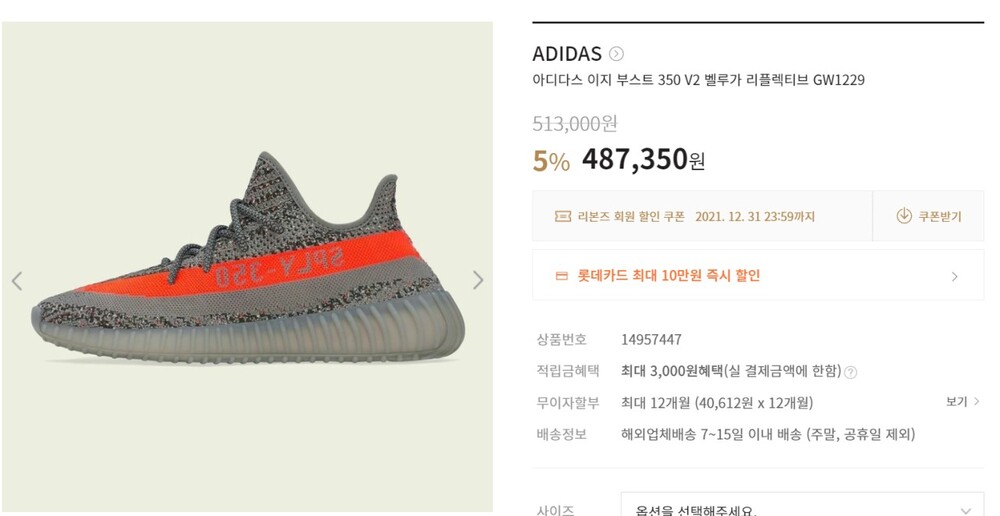Show the next product image
Viewport: 1000px width, 516px height.
click(x=478, y=279)
